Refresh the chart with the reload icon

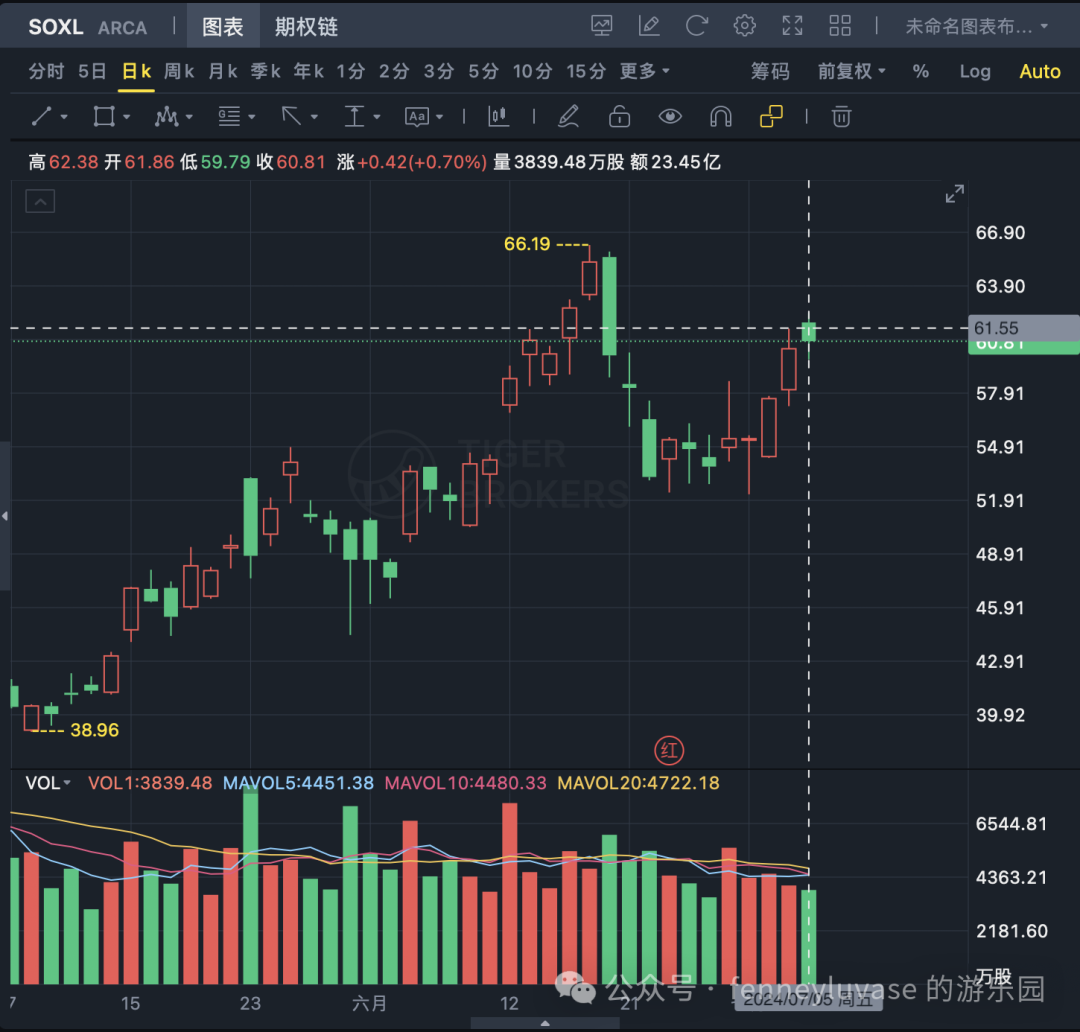pos(697,26)
